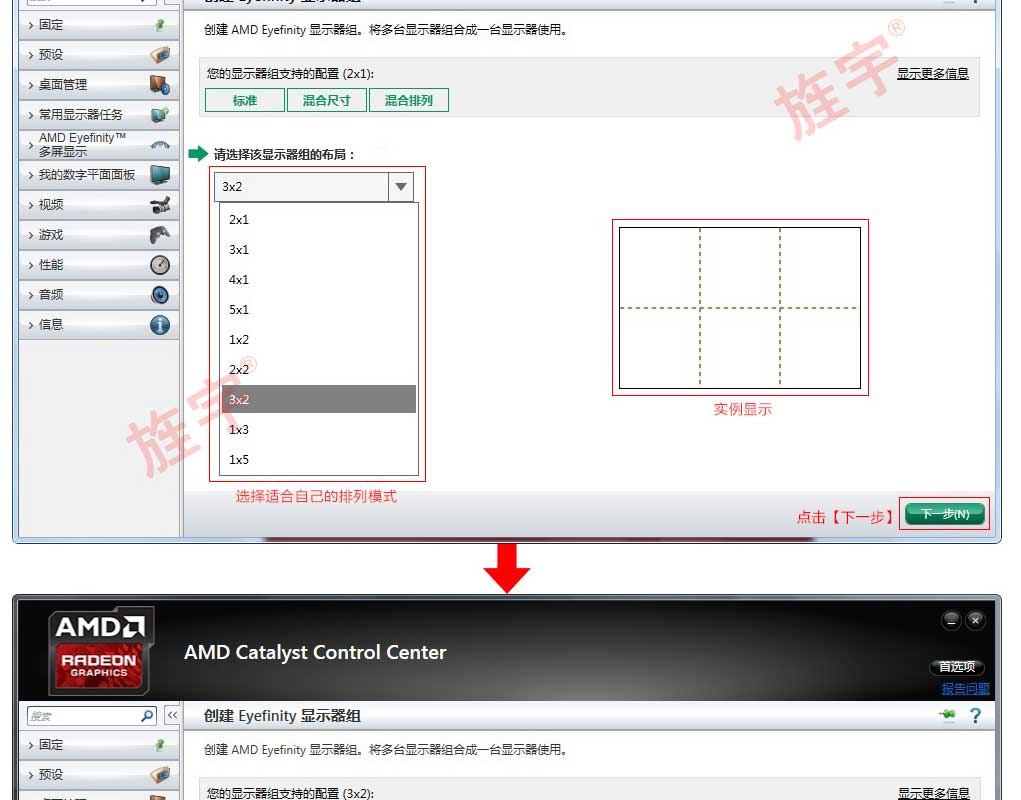Choose 1x5 from the layout list
This screenshot has width=1021, height=800.
tap(239, 459)
